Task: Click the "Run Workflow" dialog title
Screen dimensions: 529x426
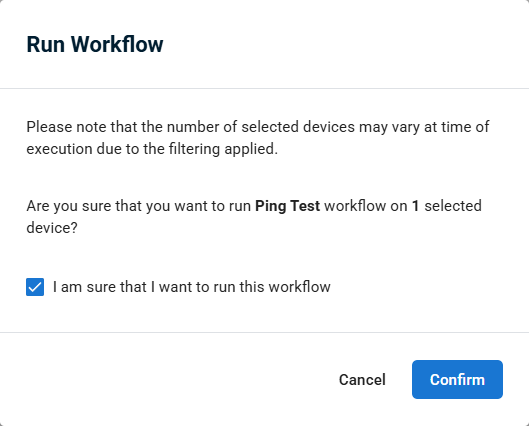Action: 95,44
